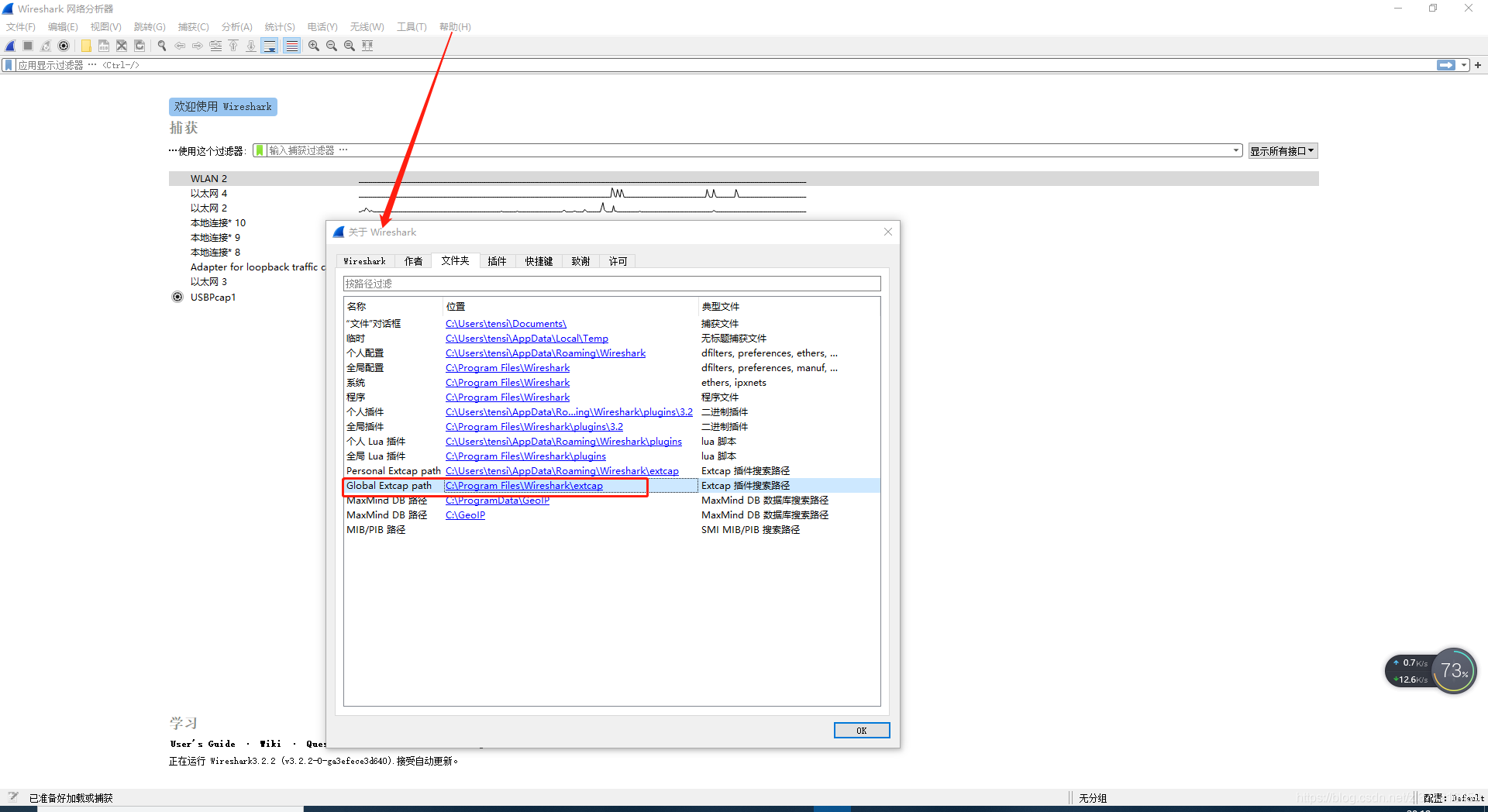
Task: Click capture filter green bookmark icon
Action: point(260,150)
